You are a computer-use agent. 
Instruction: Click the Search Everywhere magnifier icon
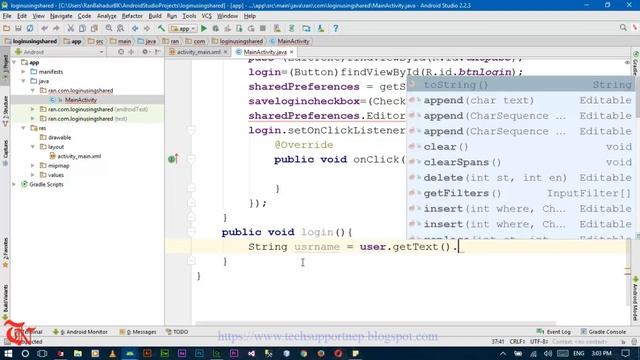click(623, 27)
